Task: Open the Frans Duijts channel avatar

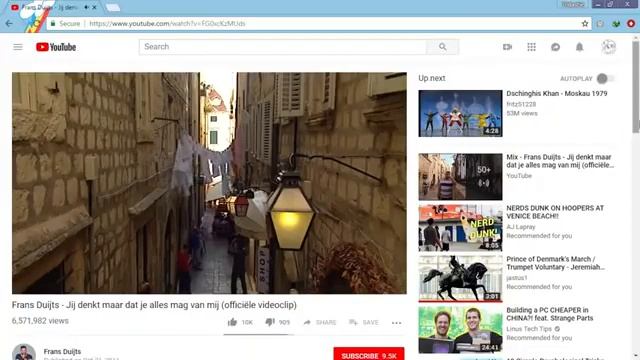Action: [x=24, y=352]
